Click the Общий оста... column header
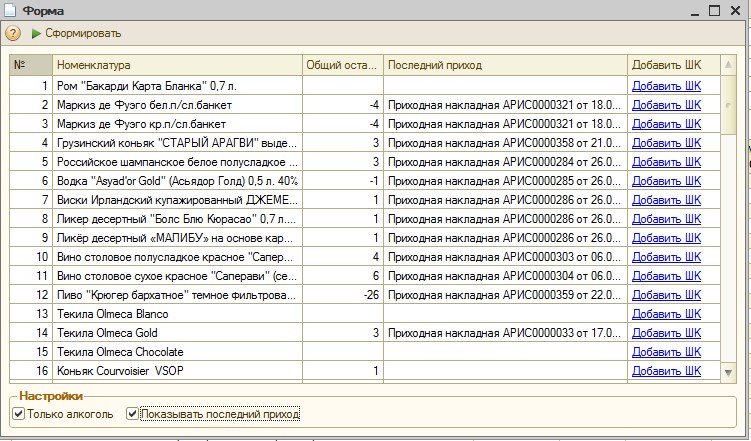The image size is (751, 441). click(342, 65)
